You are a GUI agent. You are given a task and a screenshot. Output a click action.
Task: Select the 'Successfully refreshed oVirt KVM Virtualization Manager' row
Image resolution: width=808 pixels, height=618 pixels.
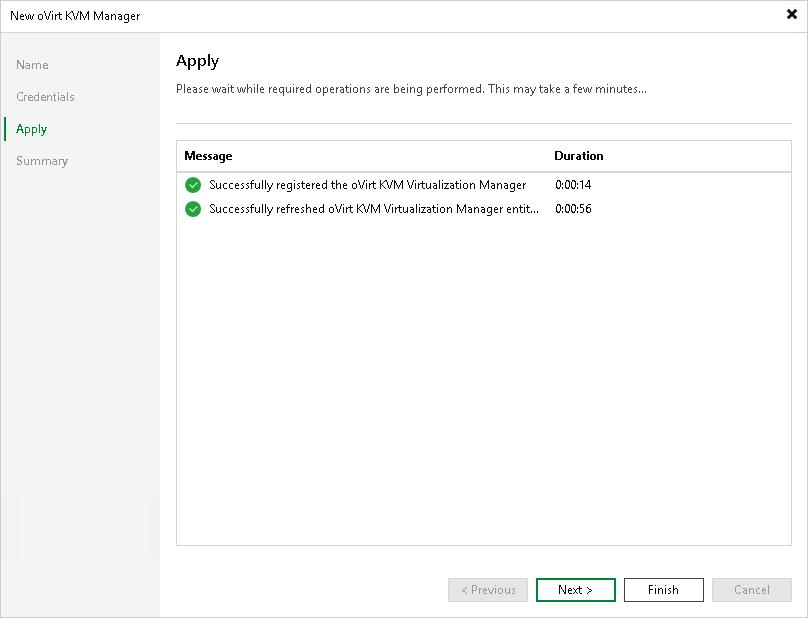click(x=483, y=209)
